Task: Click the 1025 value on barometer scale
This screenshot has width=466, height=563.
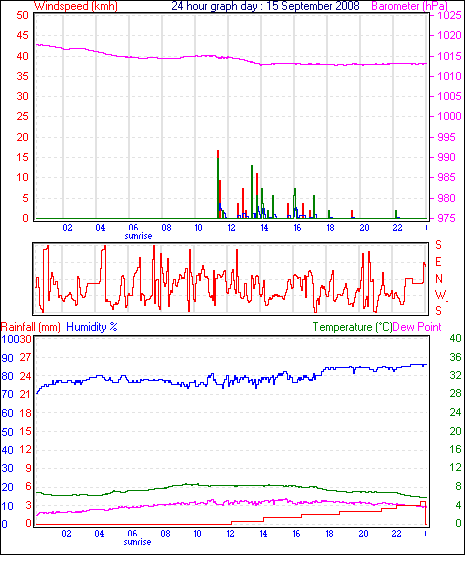Action: pyautogui.click(x=449, y=15)
